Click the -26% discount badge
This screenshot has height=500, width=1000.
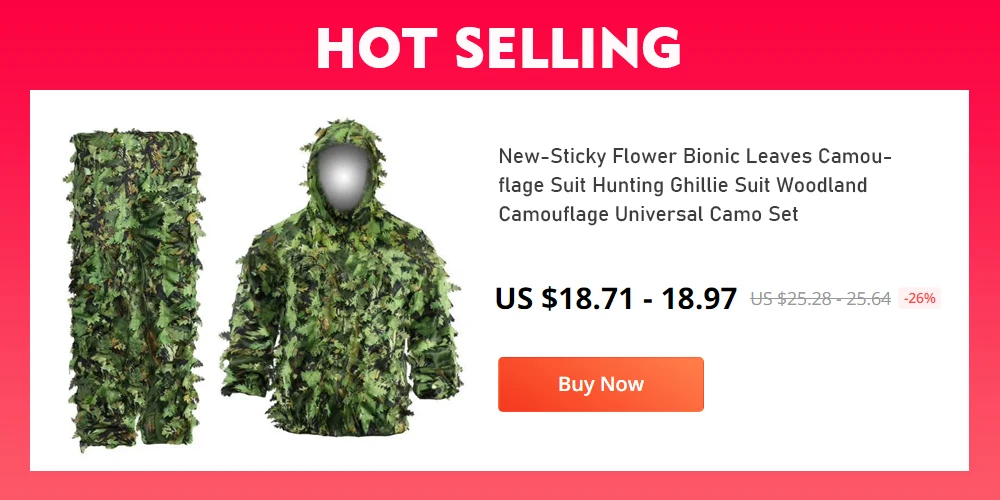coord(919,298)
